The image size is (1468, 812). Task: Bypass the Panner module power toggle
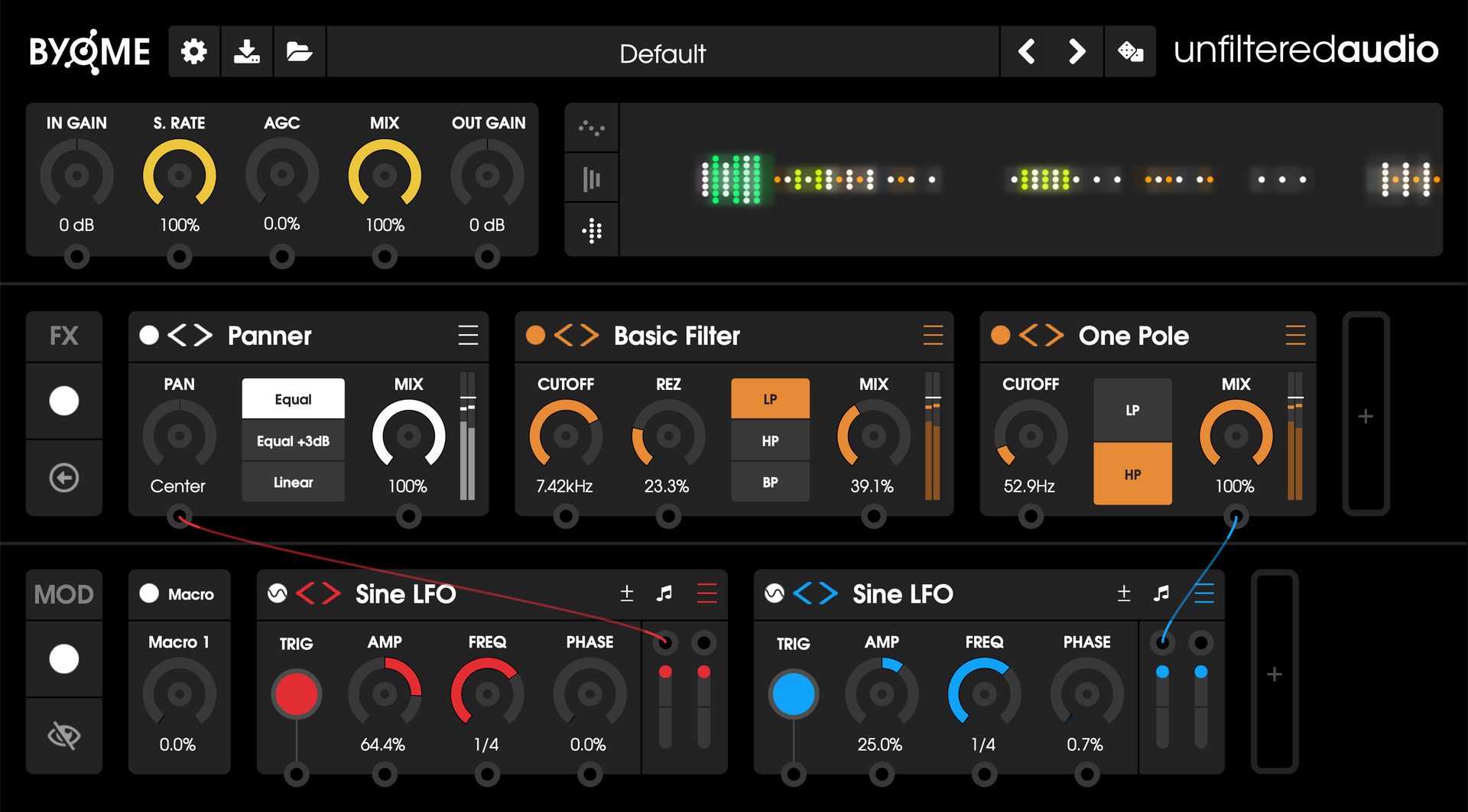(x=148, y=336)
